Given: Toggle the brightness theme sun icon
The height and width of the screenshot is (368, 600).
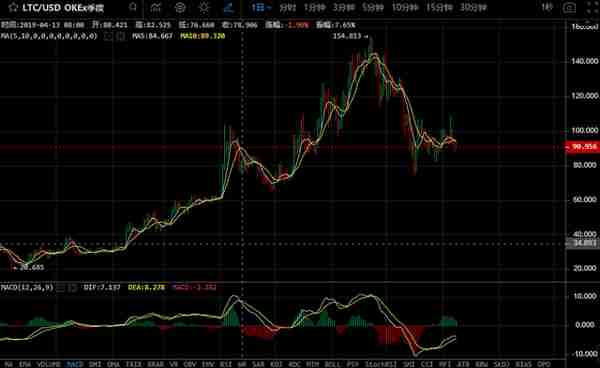Looking at the screenshot, I should coord(204,7).
